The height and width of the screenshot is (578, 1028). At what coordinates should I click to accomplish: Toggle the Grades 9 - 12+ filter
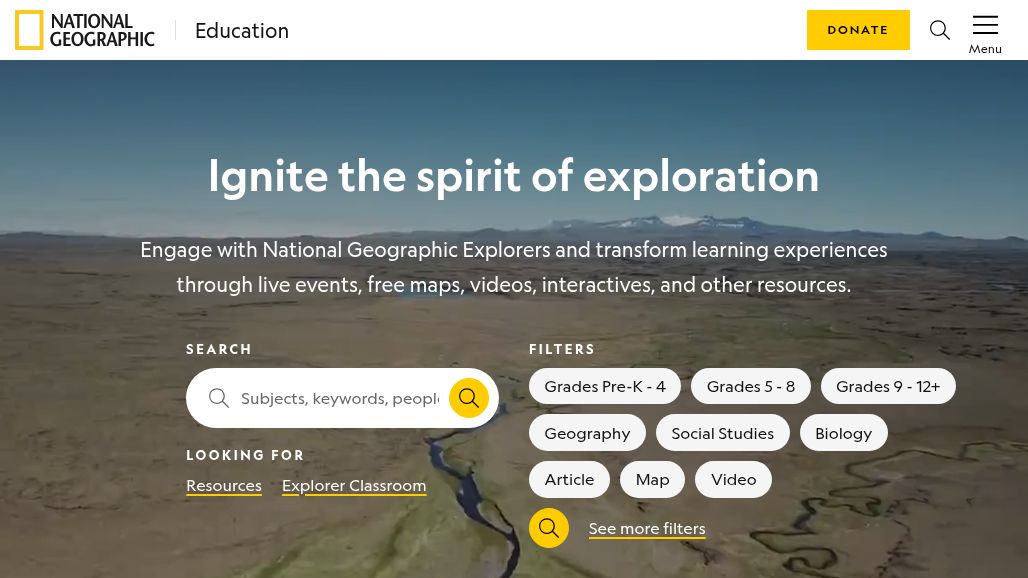[888, 386]
